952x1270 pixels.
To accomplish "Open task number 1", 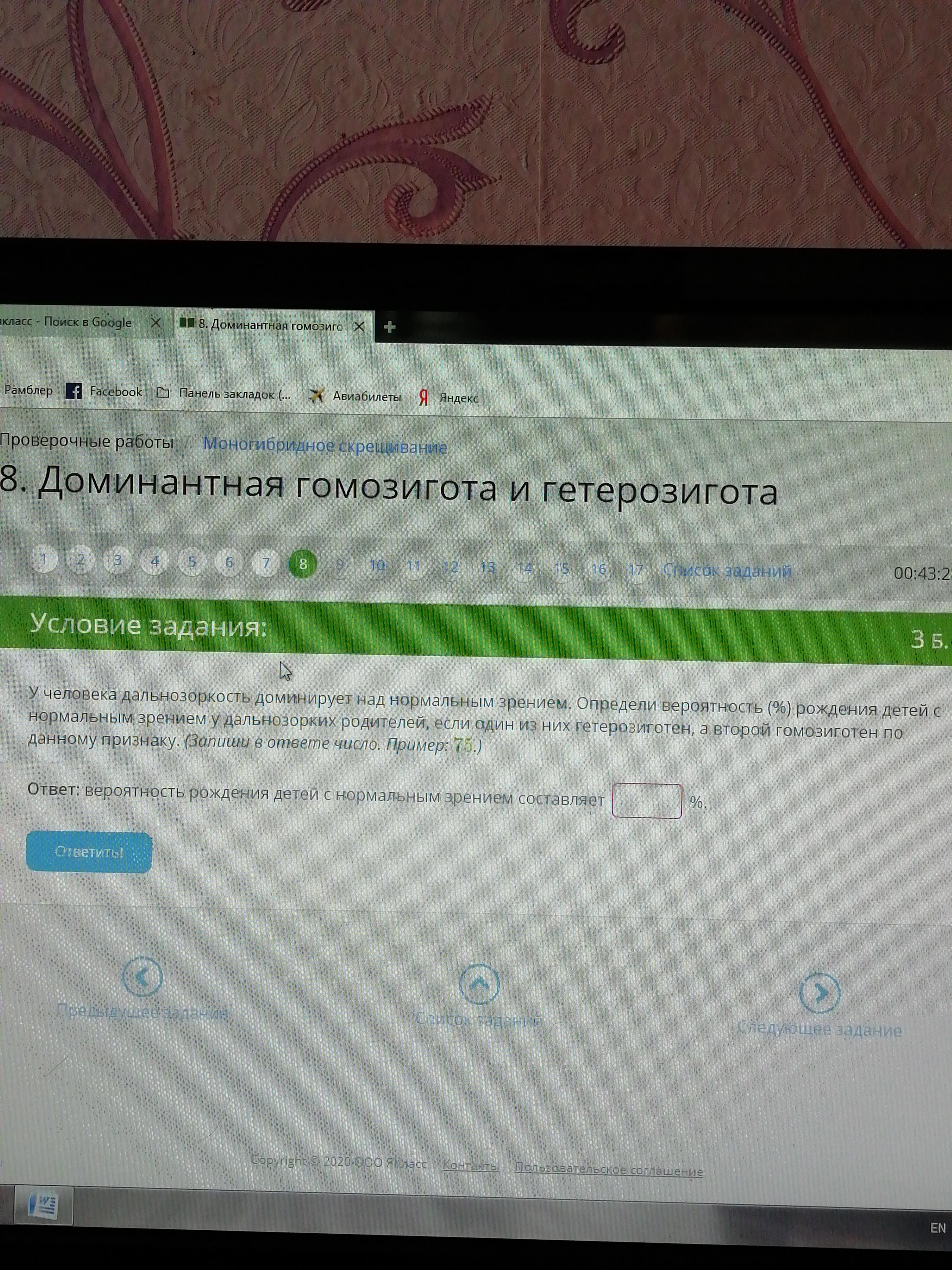I will click(44, 559).
